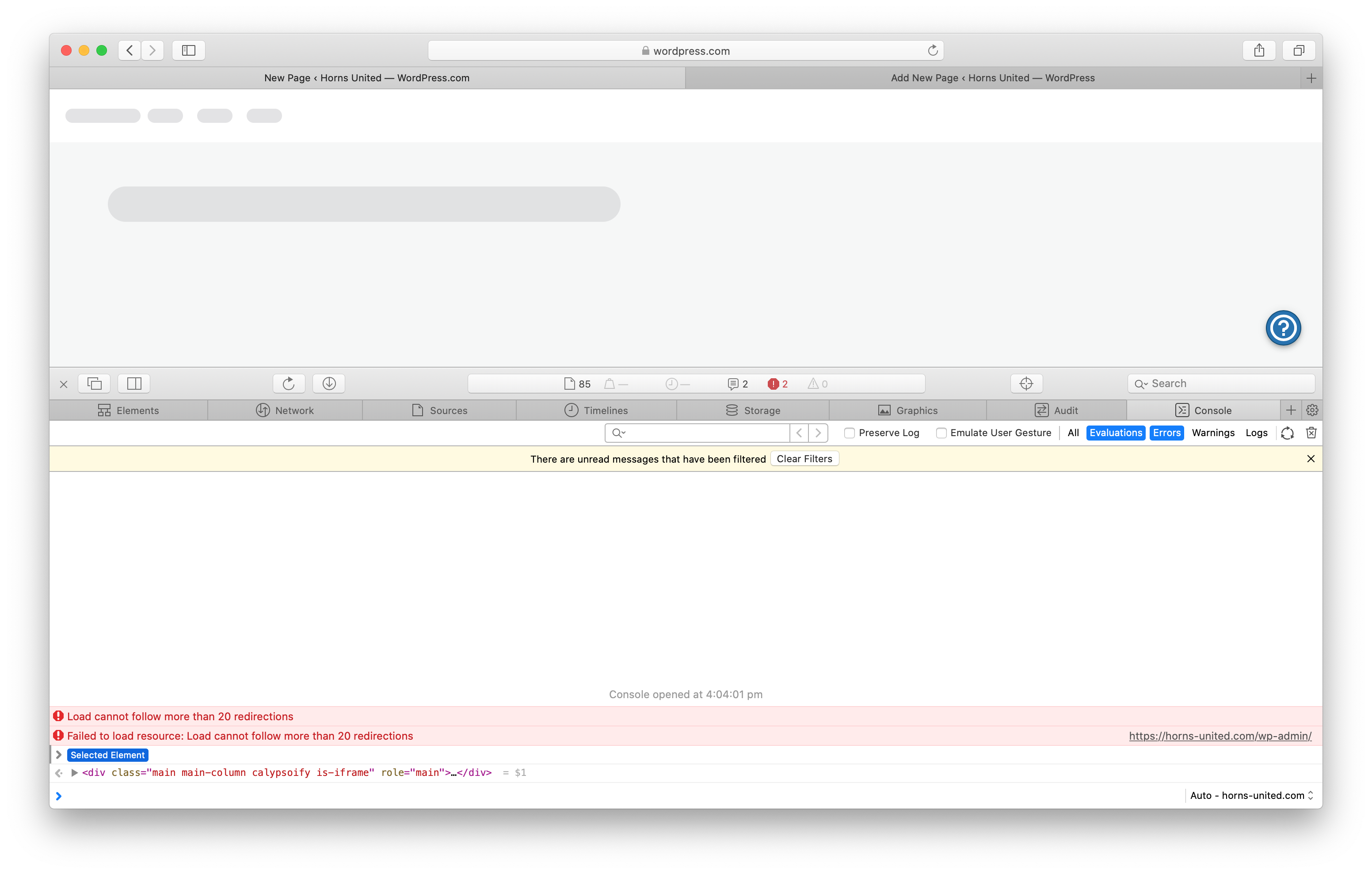1372x874 pixels.
Task: Open the Add New Page browser tab
Action: pyautogui.click(x=993, y=78)
